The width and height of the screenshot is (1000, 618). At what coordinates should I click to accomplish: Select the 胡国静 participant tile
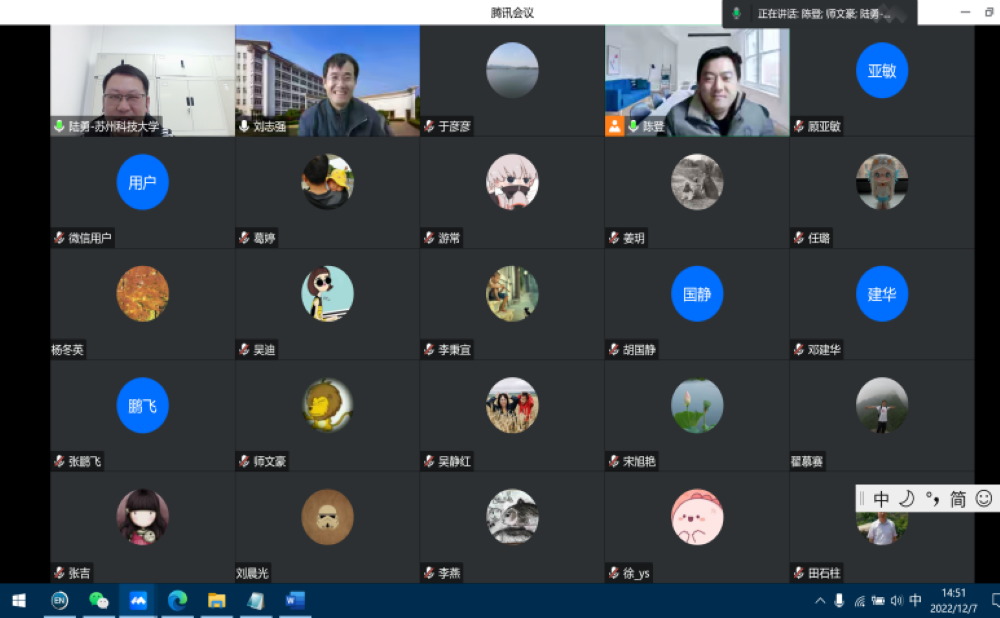pyautogui.click(x=696, y=304)
